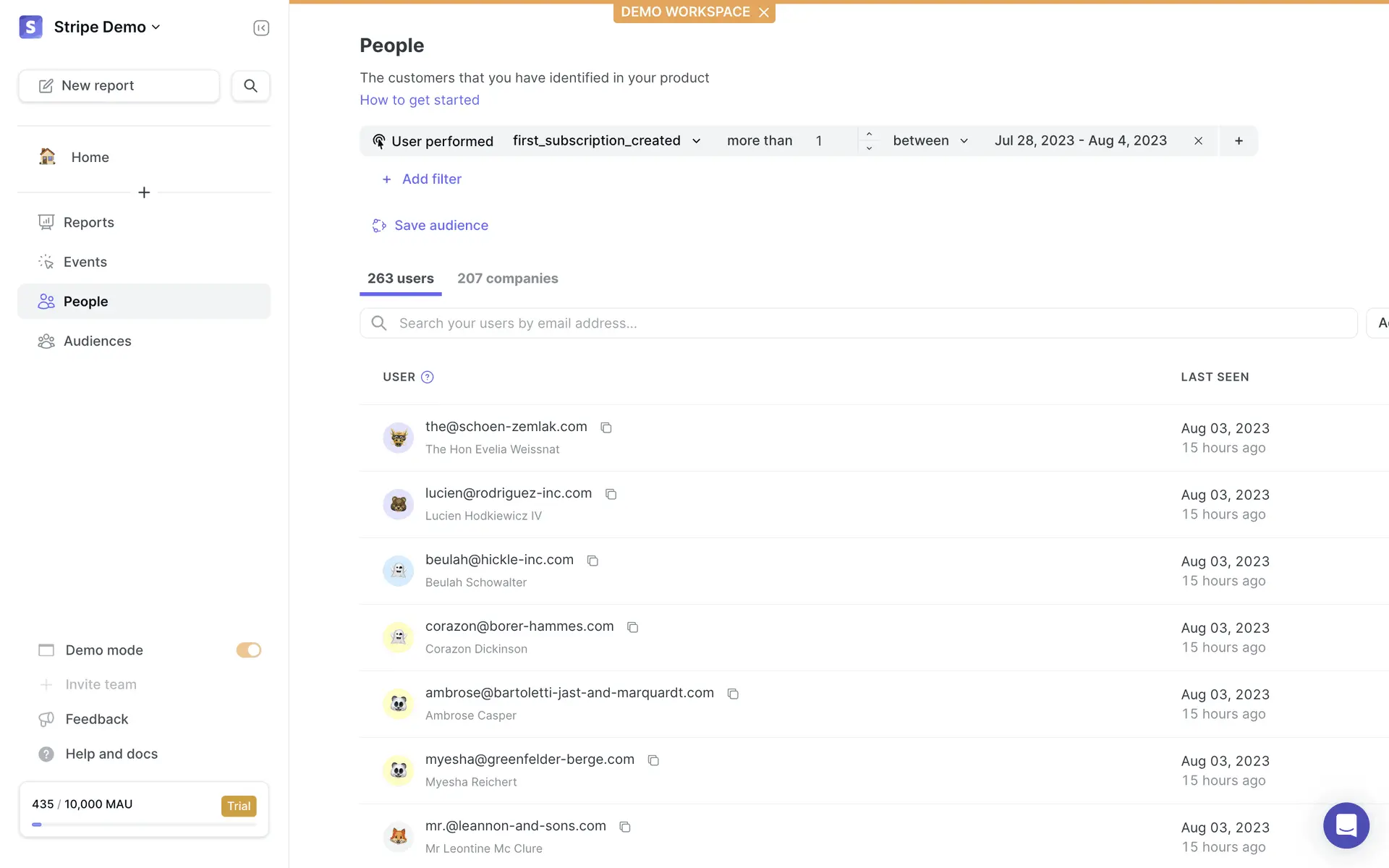This screenshot has width=1389, height=868.
Task: Open the chat support bubble
Action: coord(1346,825)
